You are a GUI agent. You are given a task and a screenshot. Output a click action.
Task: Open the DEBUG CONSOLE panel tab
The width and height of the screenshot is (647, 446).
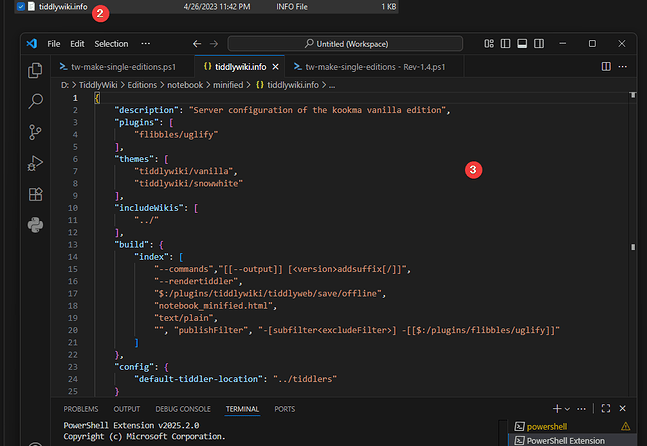click(x=183, y=409)
